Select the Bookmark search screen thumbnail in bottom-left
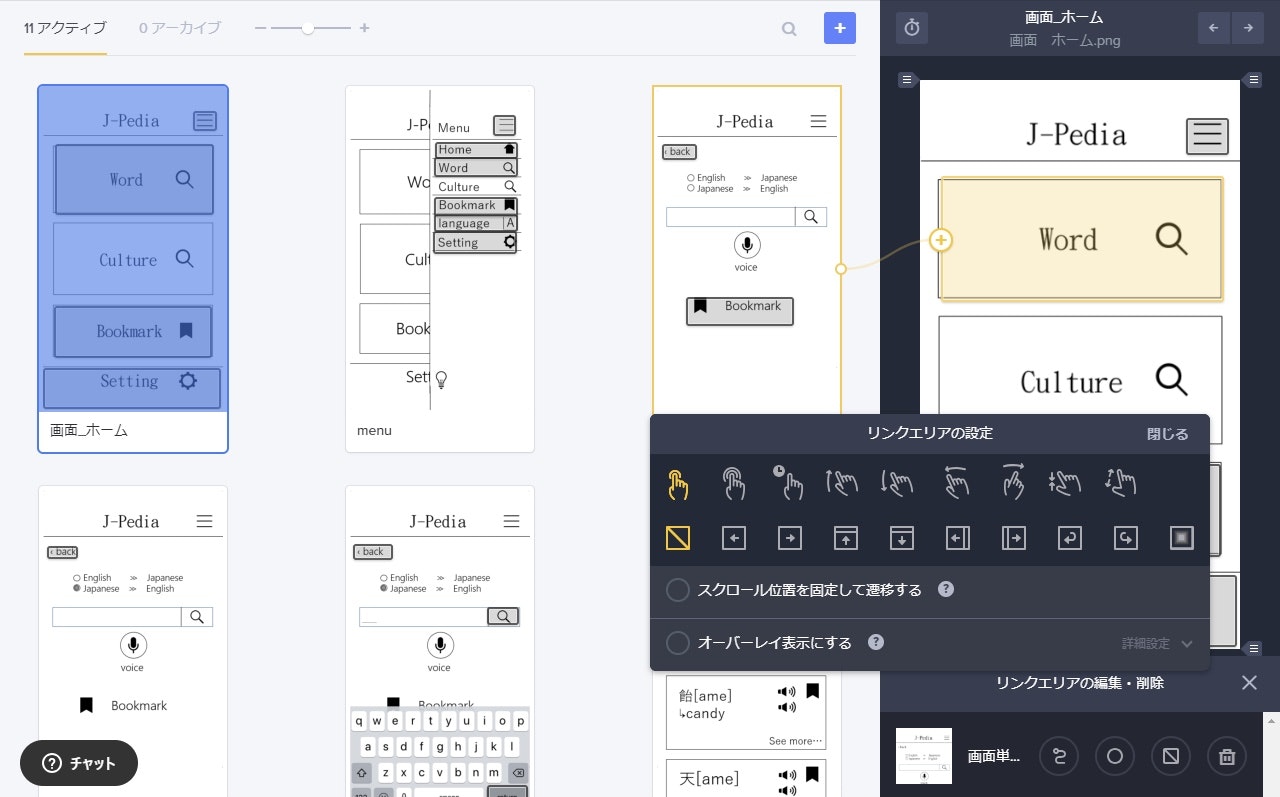 133,641
